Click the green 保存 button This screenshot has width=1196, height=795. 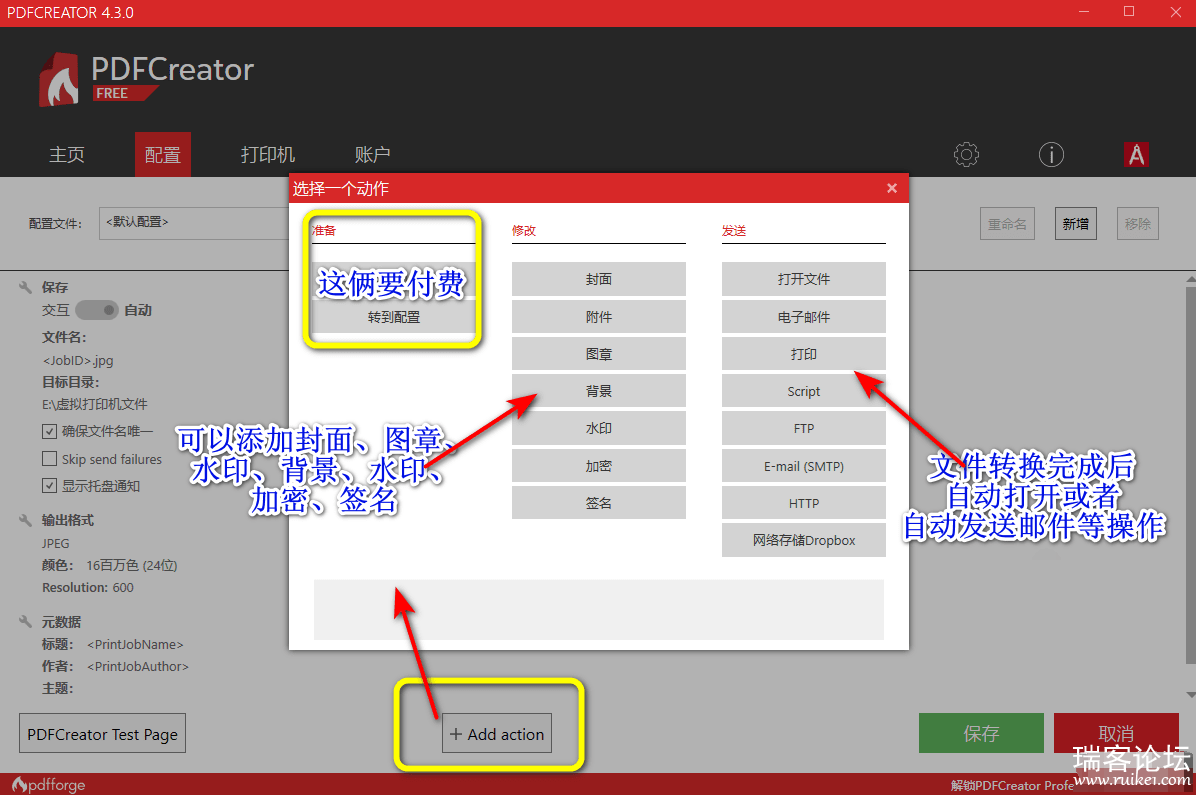(x=981, y=733)
